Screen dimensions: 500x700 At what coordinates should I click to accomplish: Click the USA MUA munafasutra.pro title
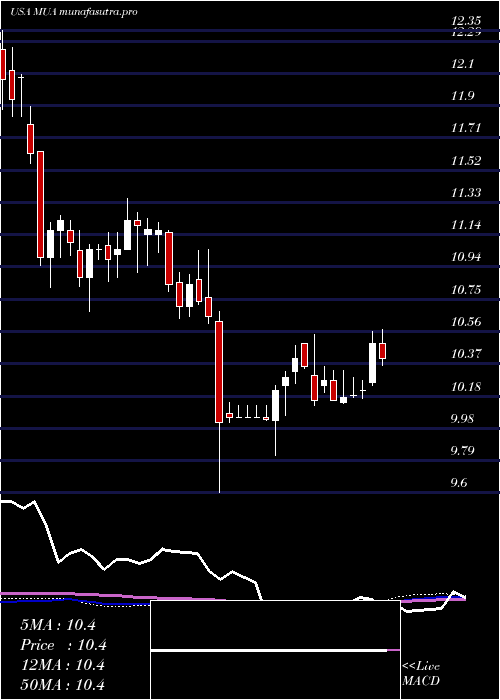73,12
